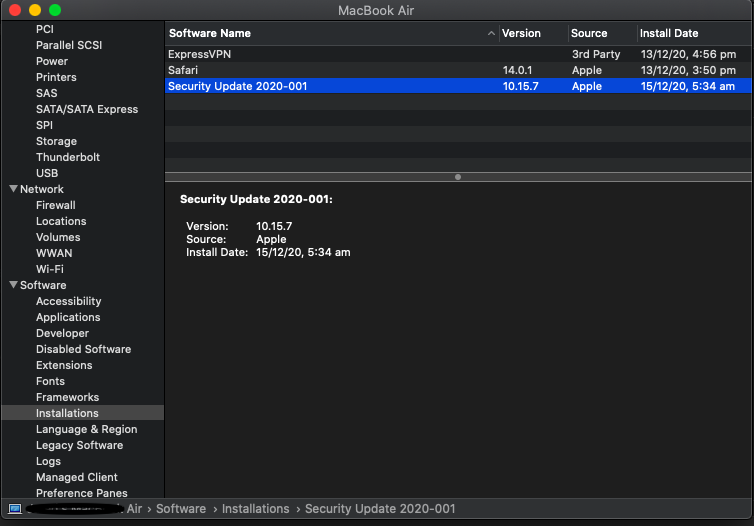Open Logs under Software
This screenshot has width=754, height=526.
tap(48, 461)
